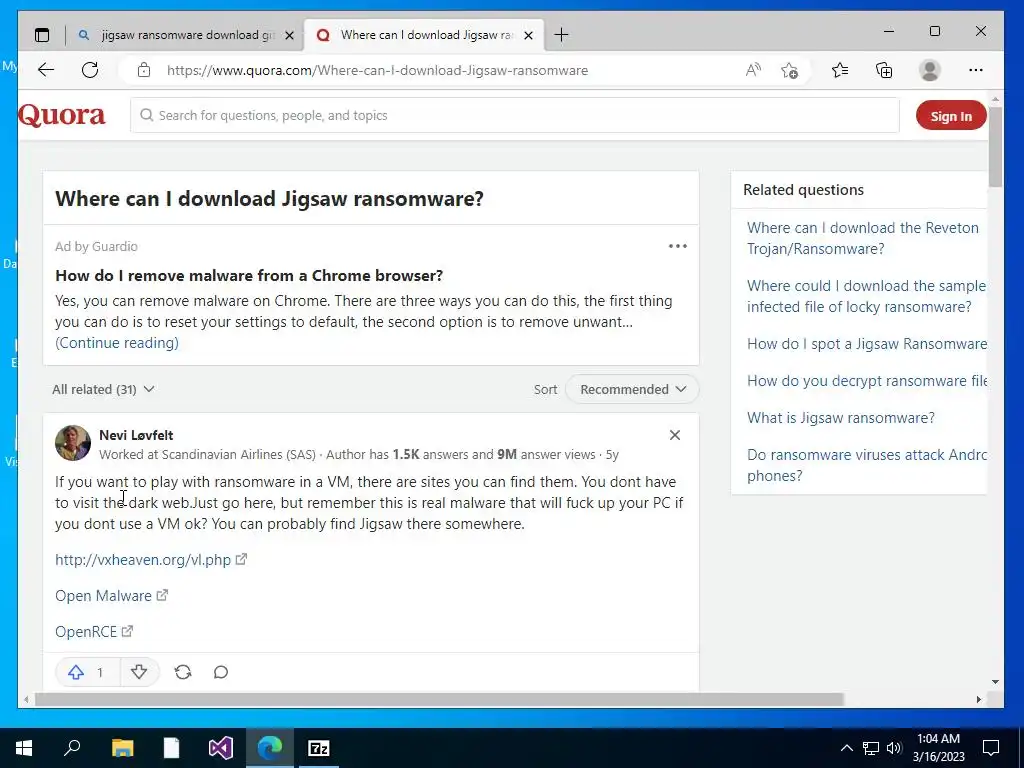
Task: Select the Where can I download Jigsaw tab
Action: tap(424, 35)
